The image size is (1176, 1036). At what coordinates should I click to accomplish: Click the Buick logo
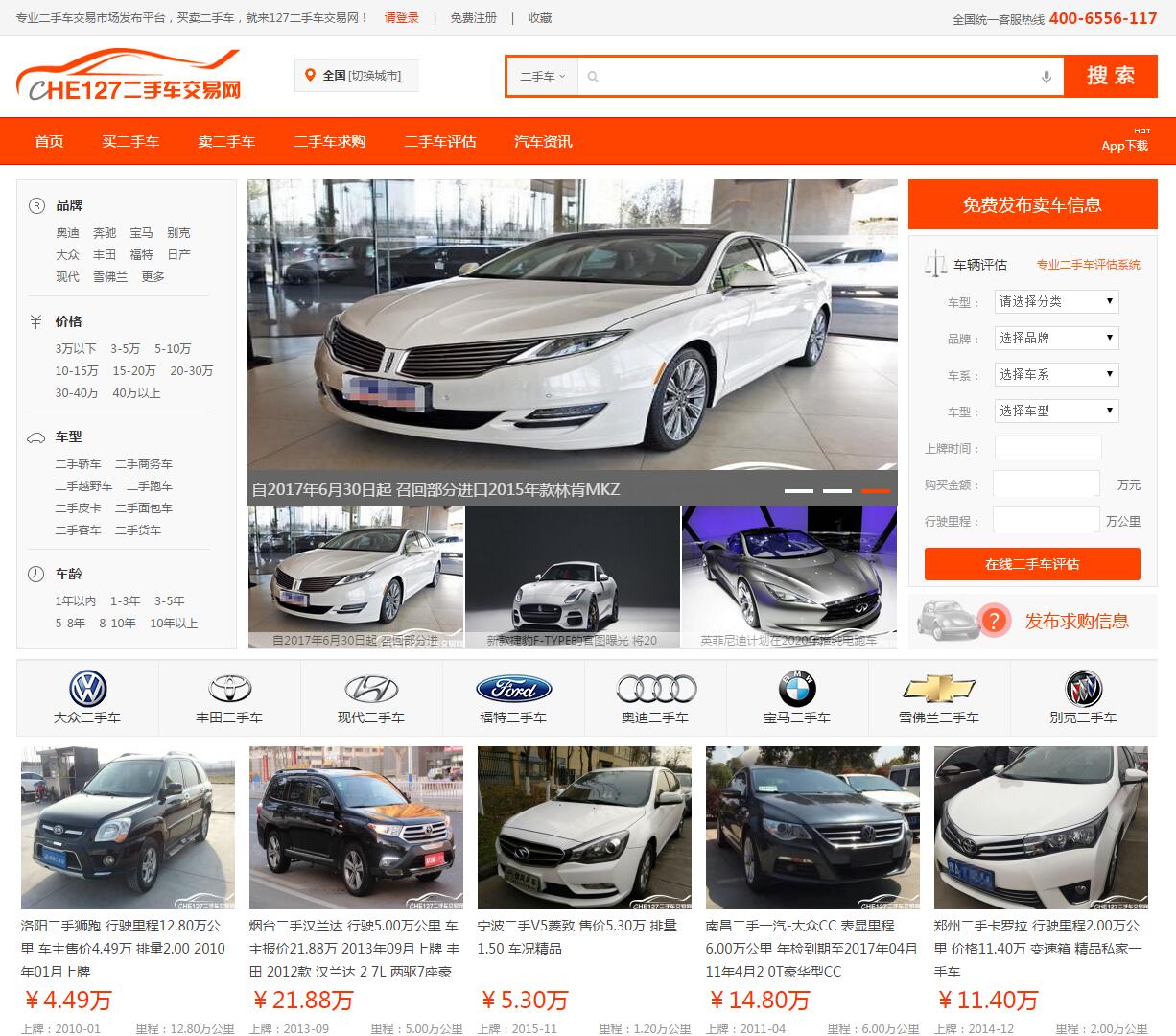(1084, 688)
